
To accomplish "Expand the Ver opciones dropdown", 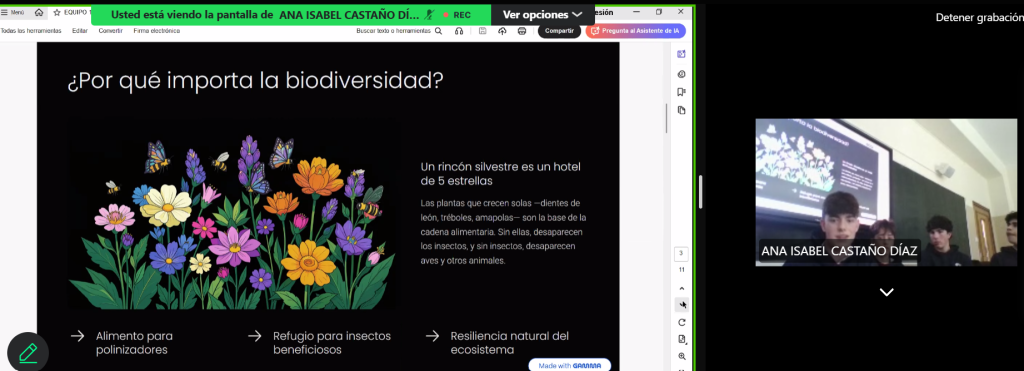I will coord(542,14).
